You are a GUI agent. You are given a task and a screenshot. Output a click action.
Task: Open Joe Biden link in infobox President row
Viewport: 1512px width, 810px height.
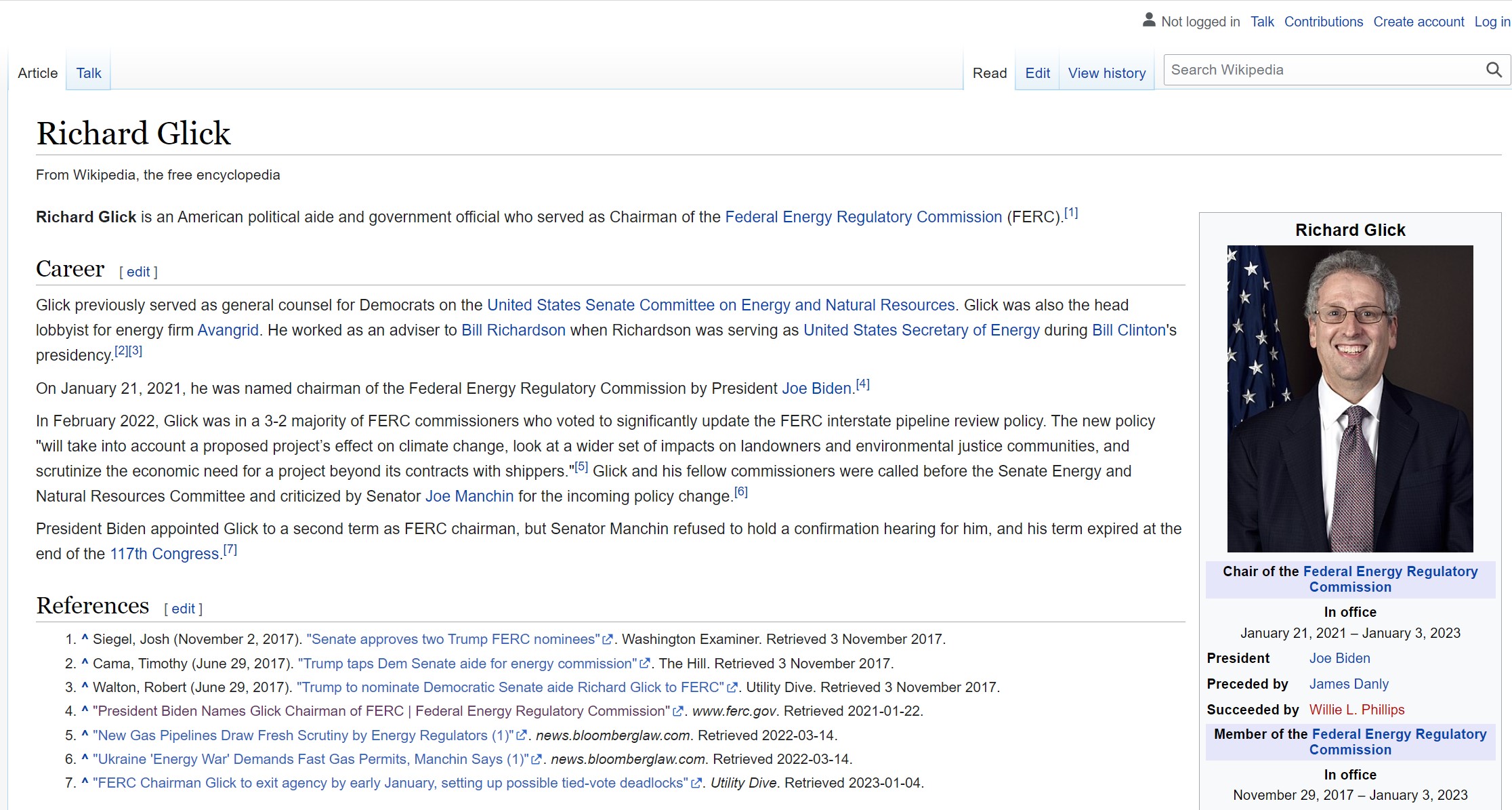pyautogui.click(x=1339, y=658)
